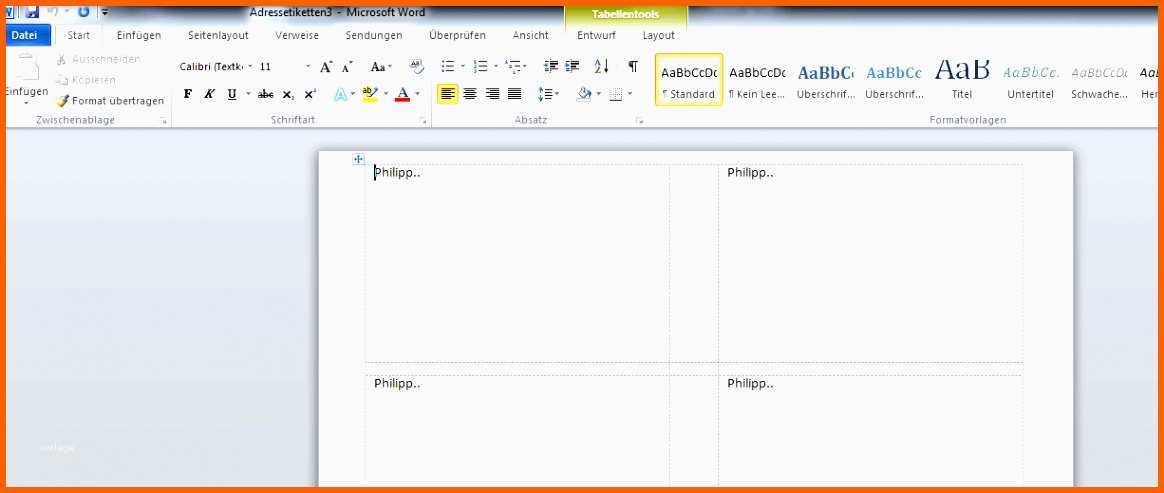This screenshot has width=1164, height=493.
Task: Switch to the Sendungen tab
Action: point(374,35)
